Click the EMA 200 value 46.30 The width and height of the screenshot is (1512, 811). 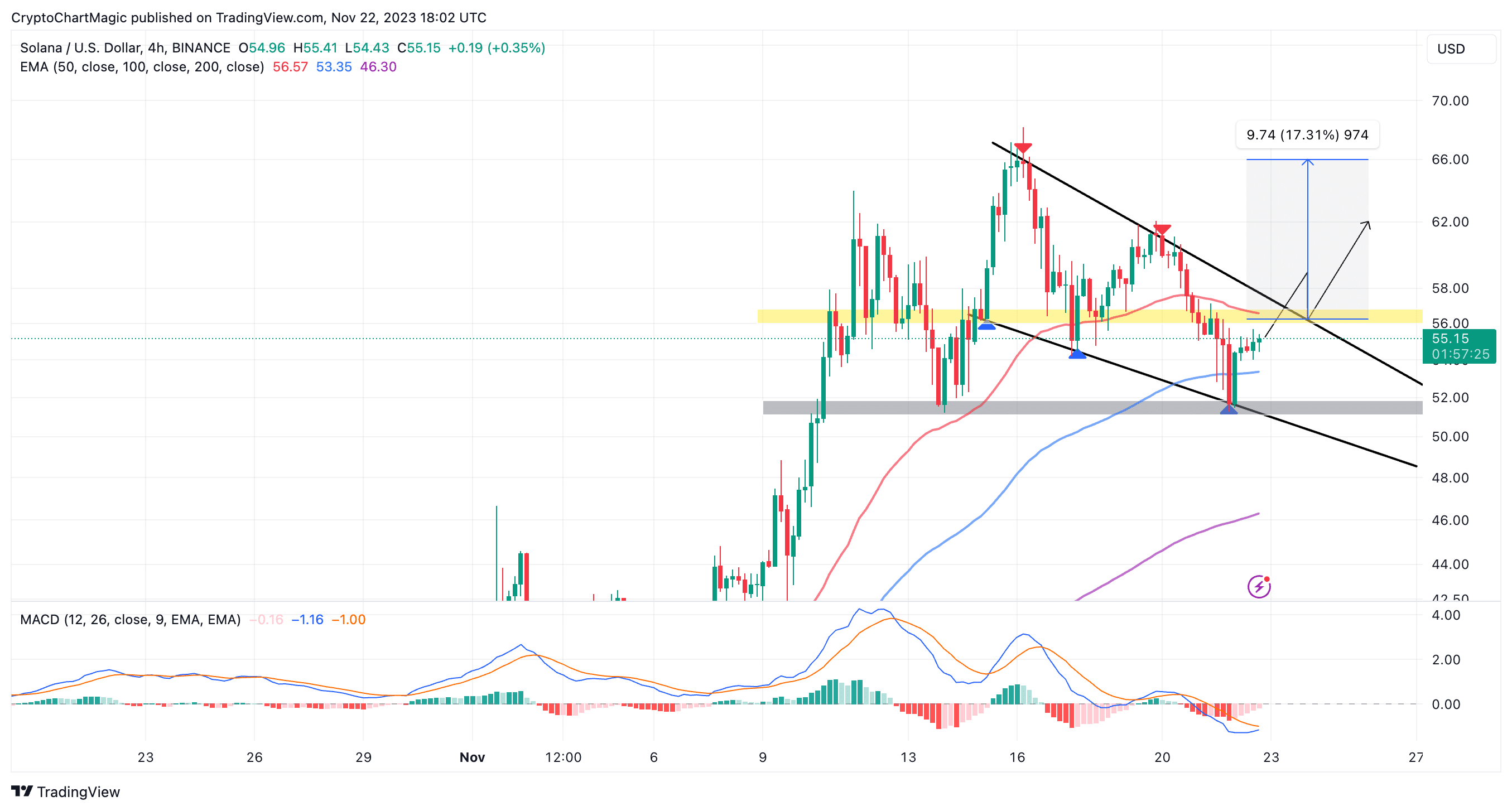tap(378, 67)
